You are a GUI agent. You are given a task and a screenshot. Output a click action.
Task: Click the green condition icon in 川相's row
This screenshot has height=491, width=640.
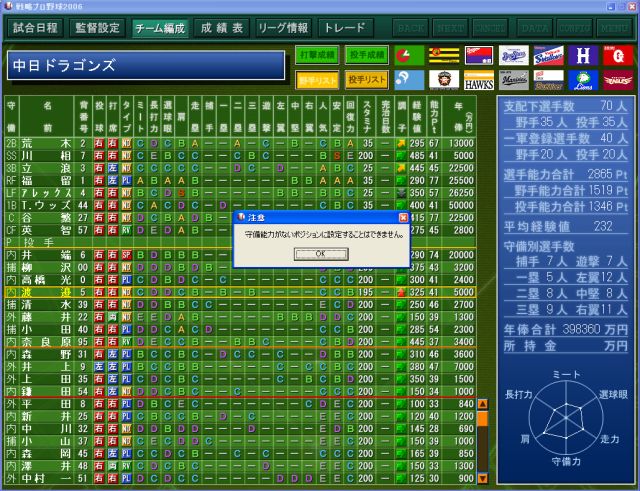tap(401, 156)
